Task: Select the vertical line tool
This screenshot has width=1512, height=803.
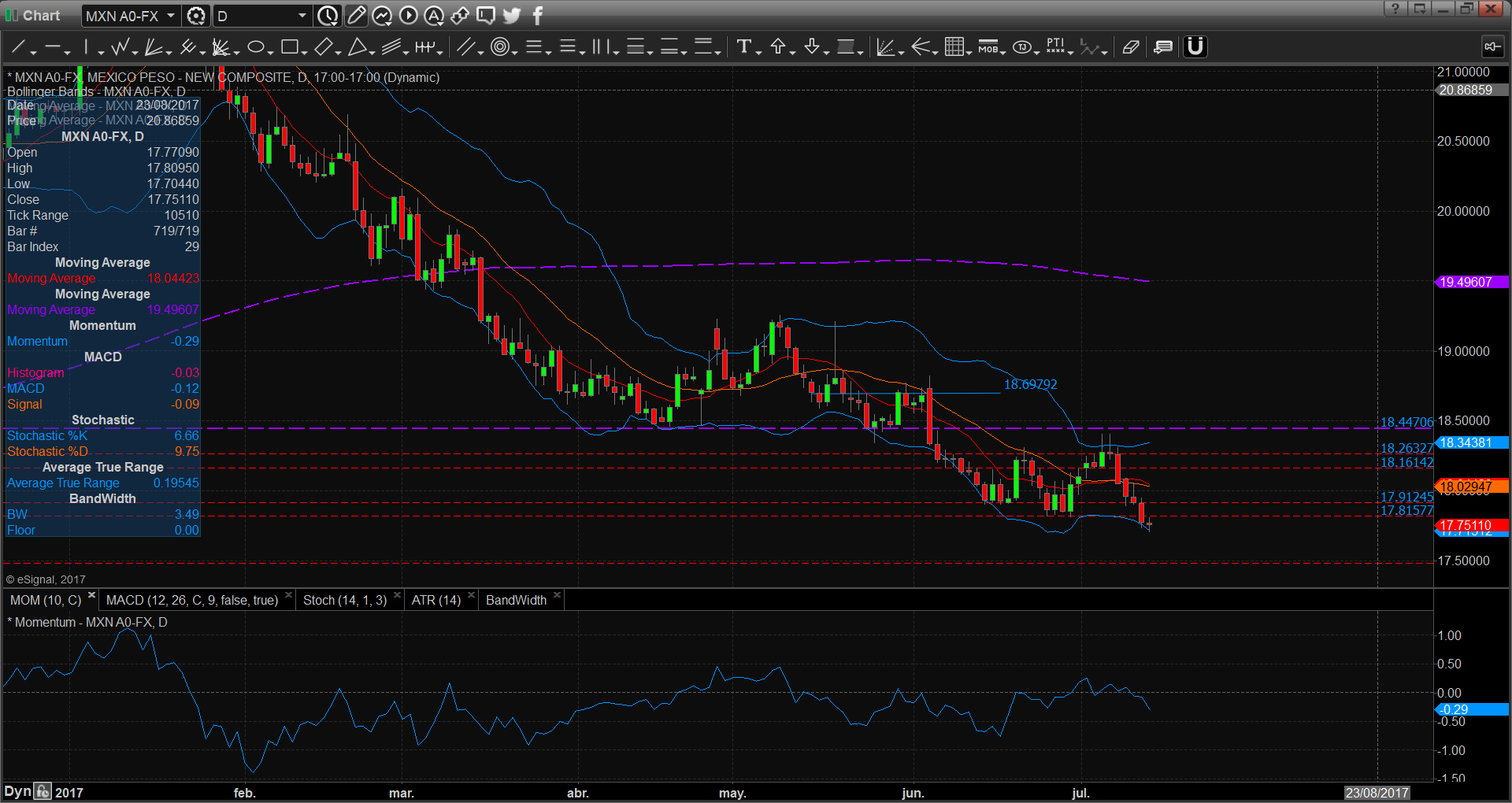Action: (x=87, y=47)
